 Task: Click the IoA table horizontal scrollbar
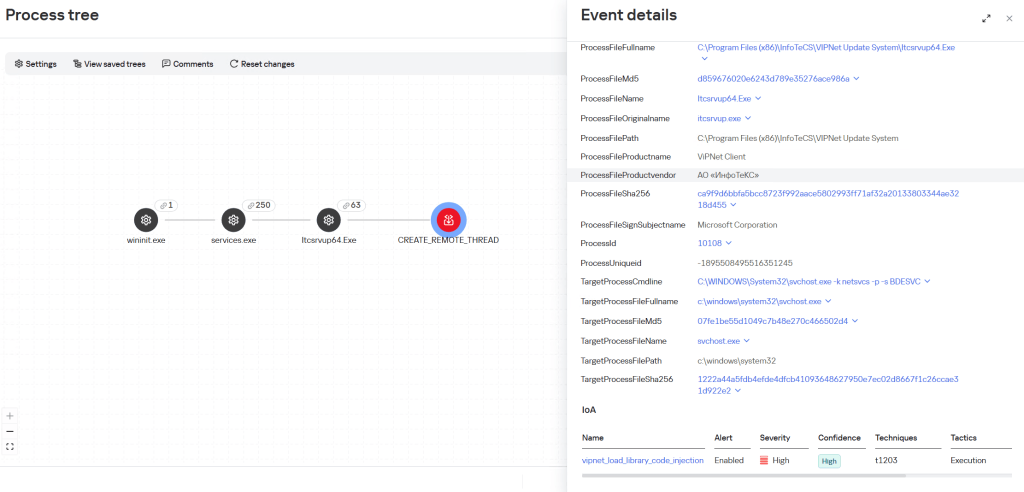tap(743, 475)
